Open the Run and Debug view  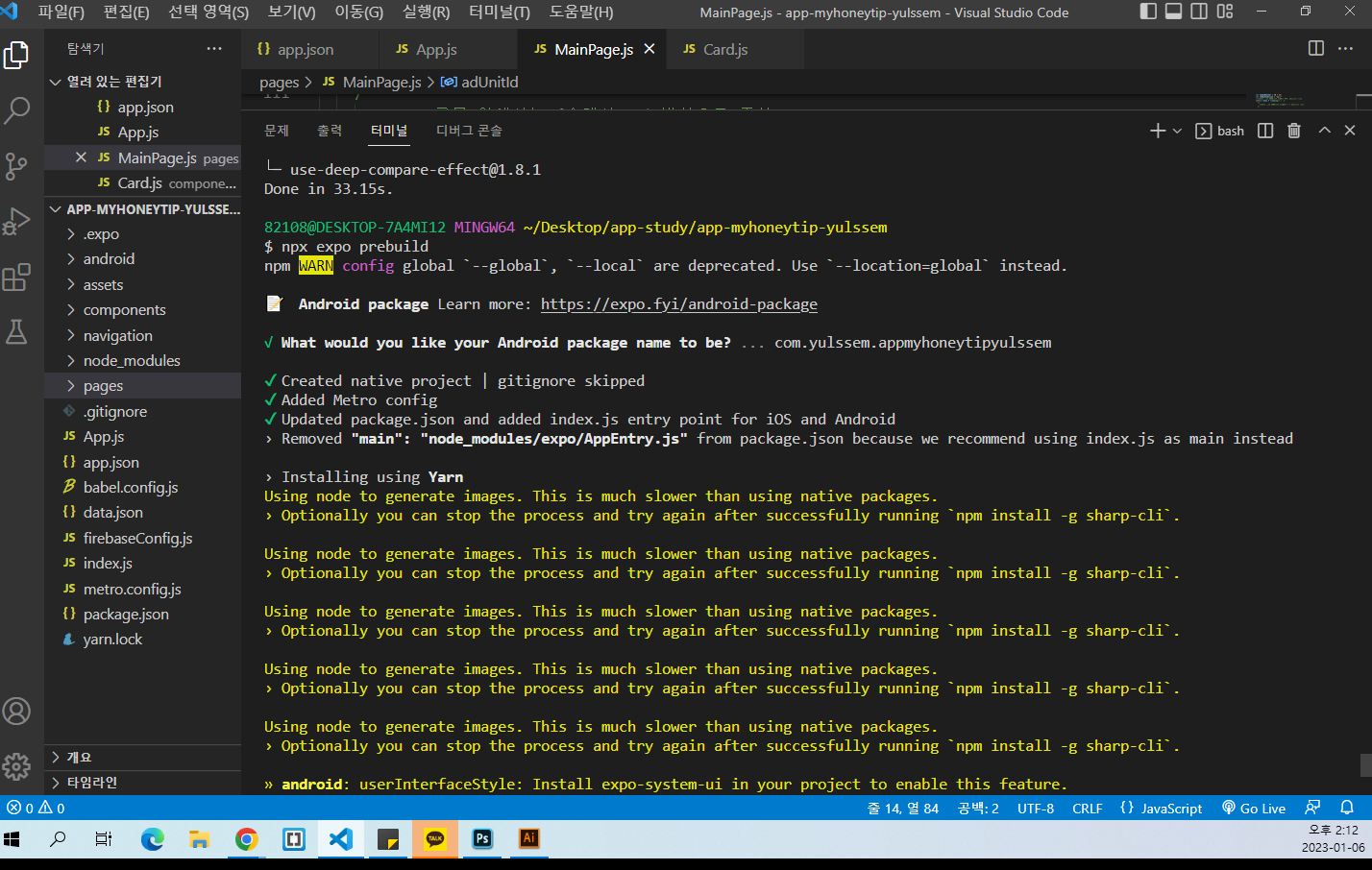[x=17, y=222]
